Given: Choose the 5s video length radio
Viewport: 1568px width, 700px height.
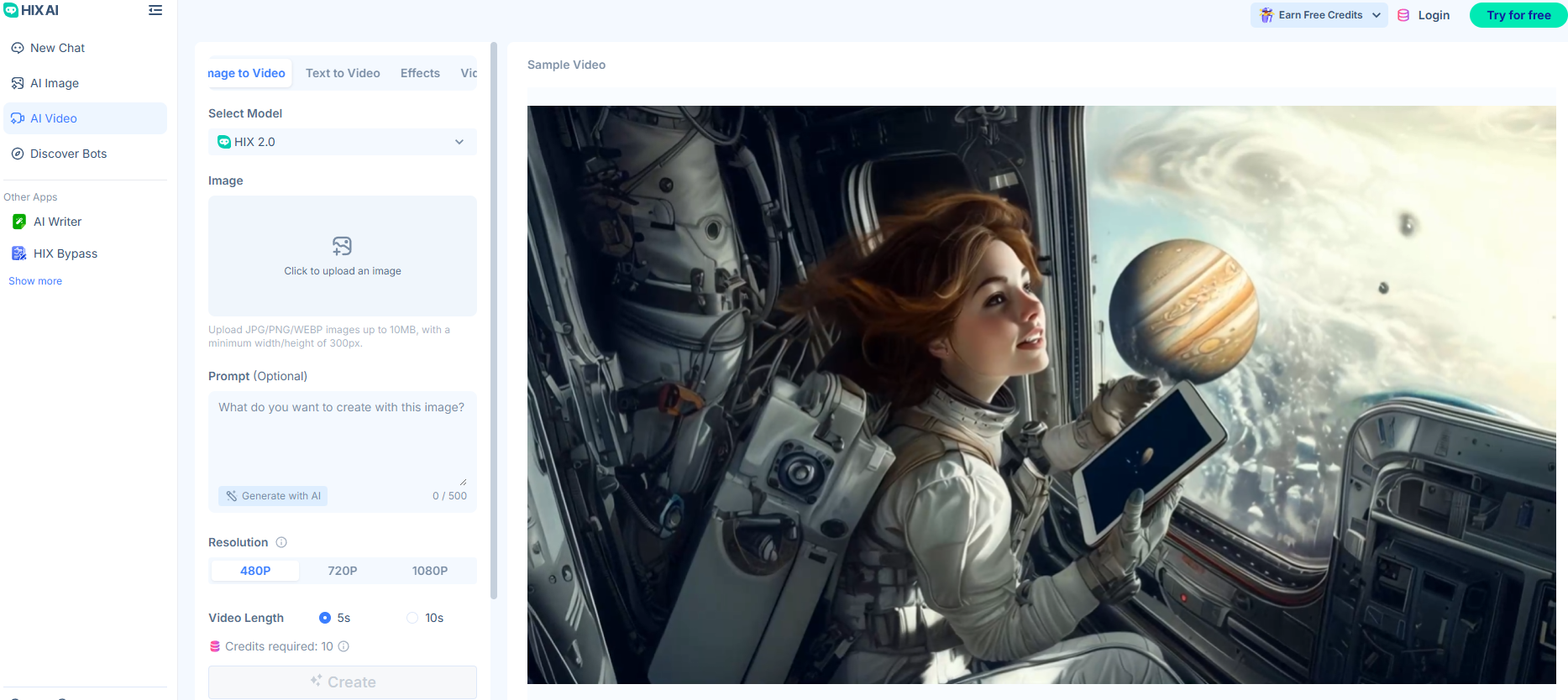Looking at the screenshot, I should click(325, 618).
